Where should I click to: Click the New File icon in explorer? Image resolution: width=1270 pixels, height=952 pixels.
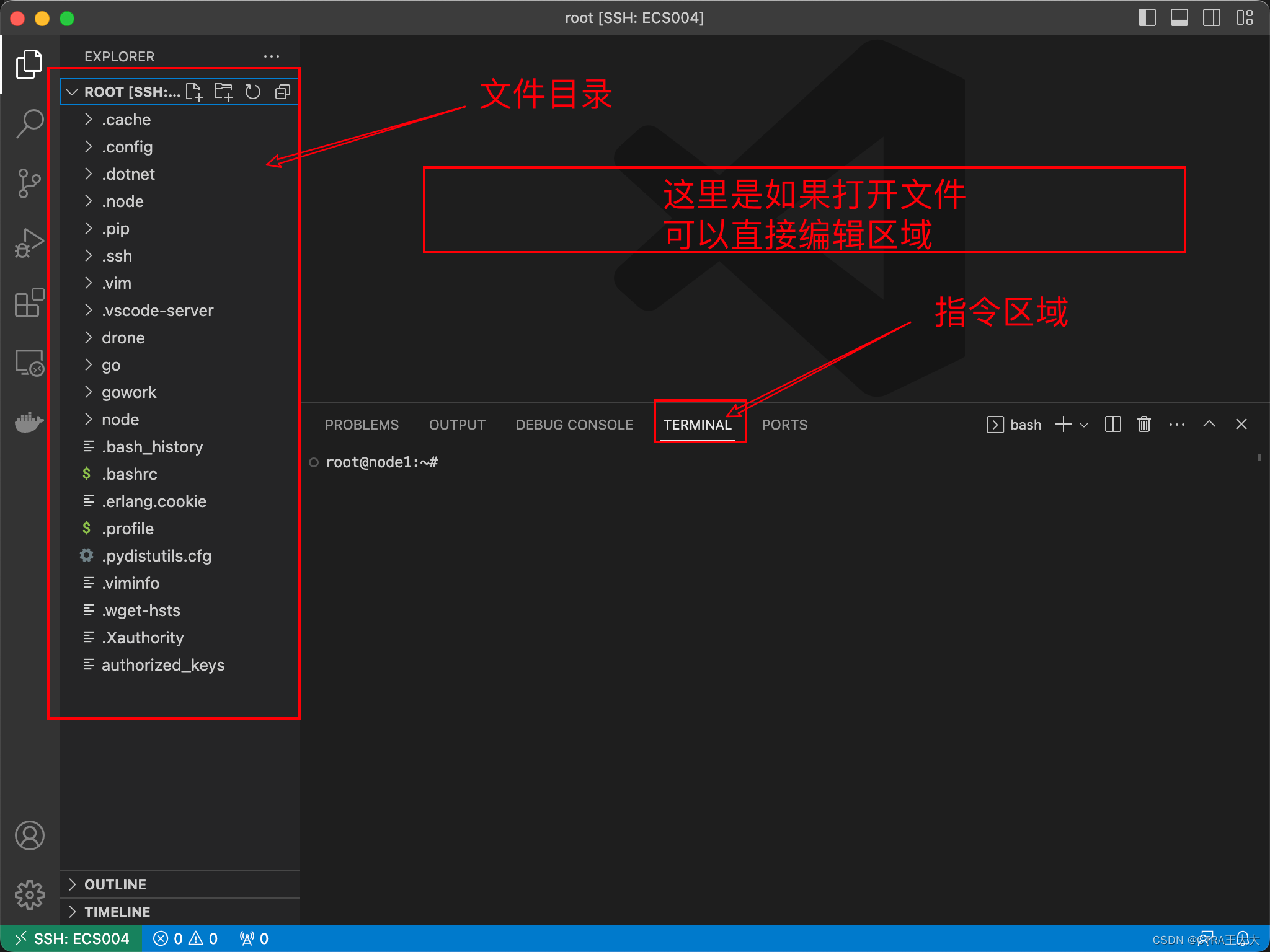point(194,92)
